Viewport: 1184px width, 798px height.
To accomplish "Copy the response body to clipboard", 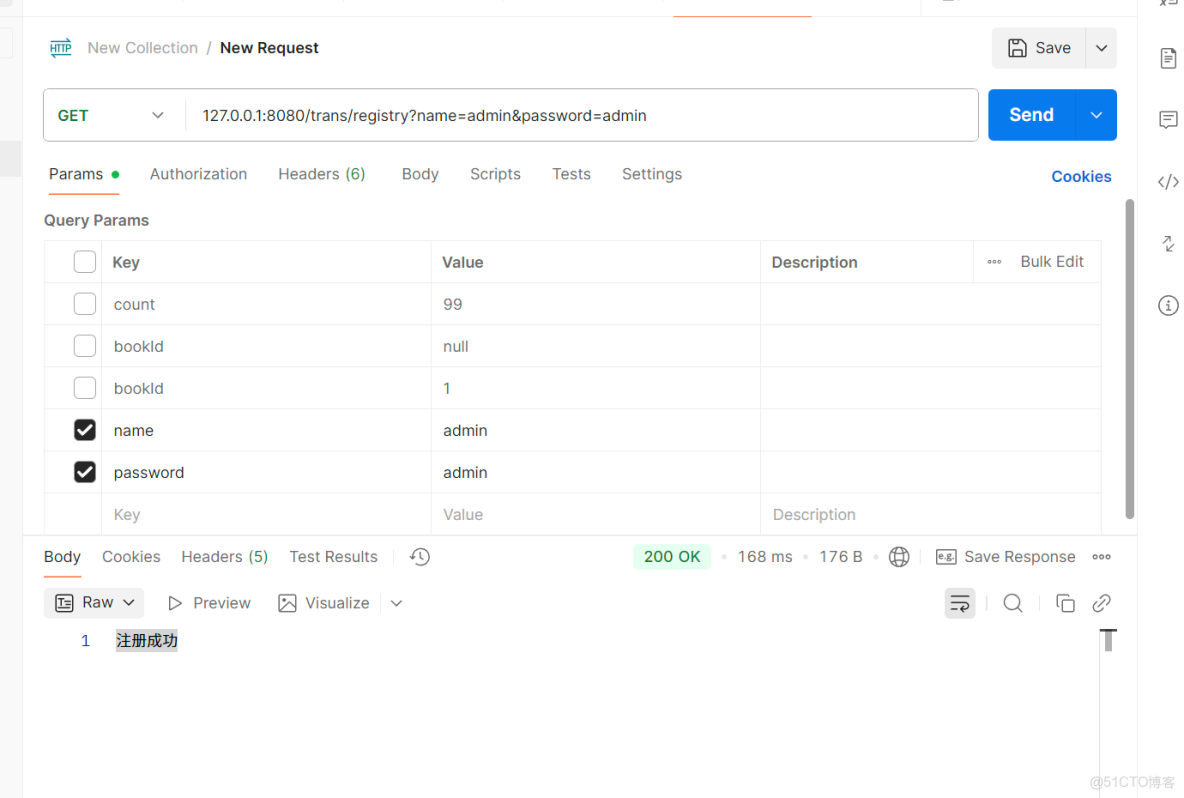I will [x=1065, y=603].
